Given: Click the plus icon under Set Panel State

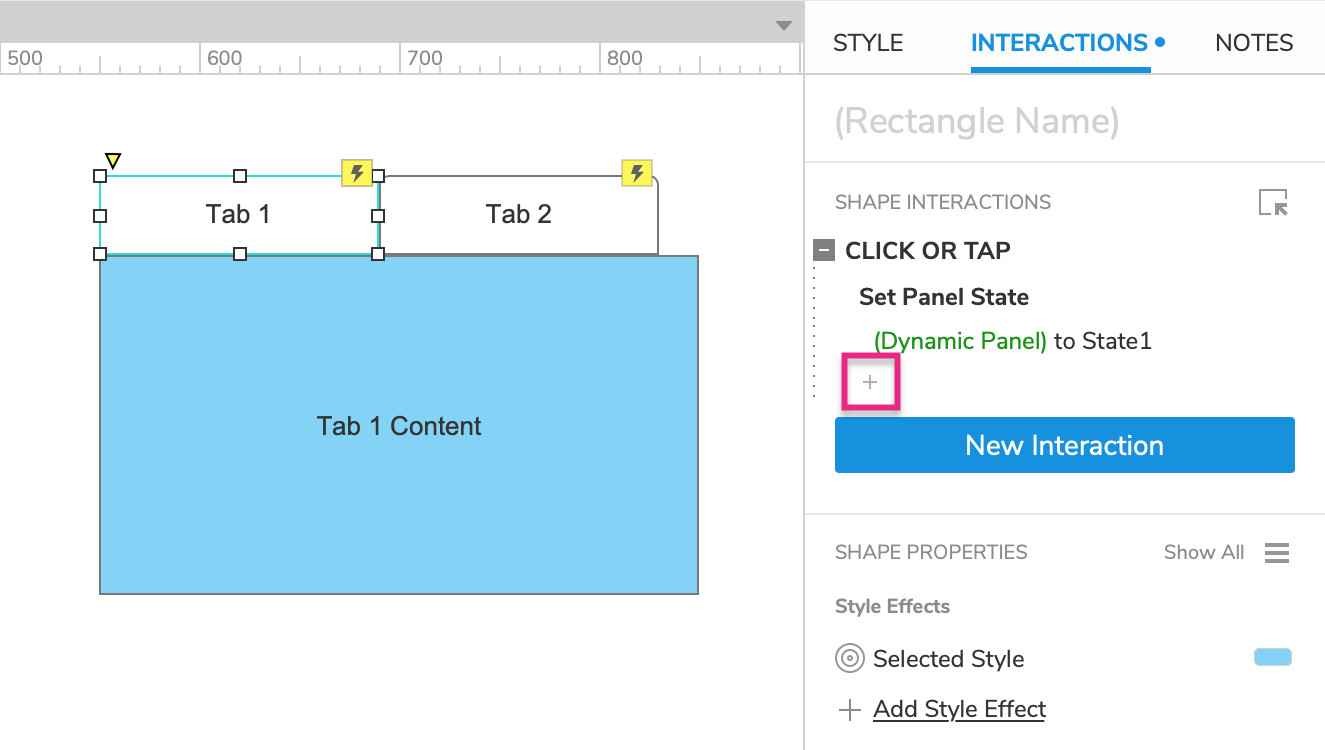Looking at the screenshot, I should point(870,382).
